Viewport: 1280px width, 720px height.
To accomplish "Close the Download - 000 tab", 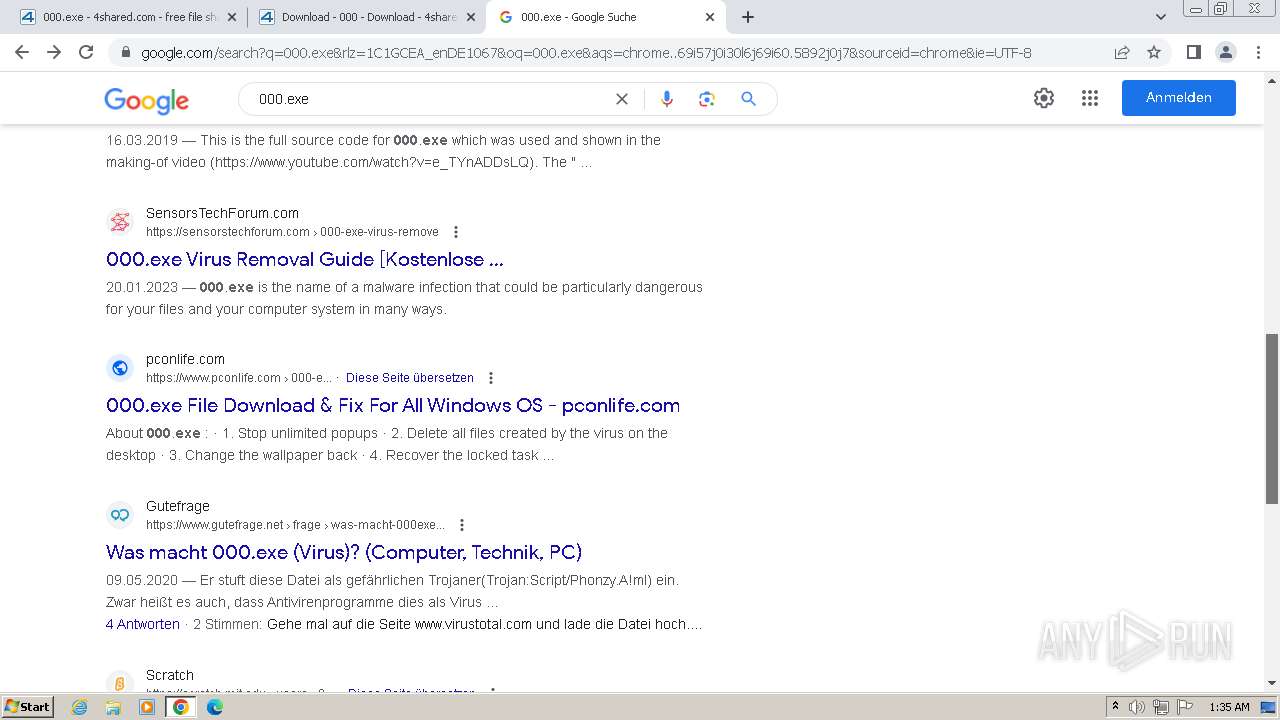I will coord(471,17).
